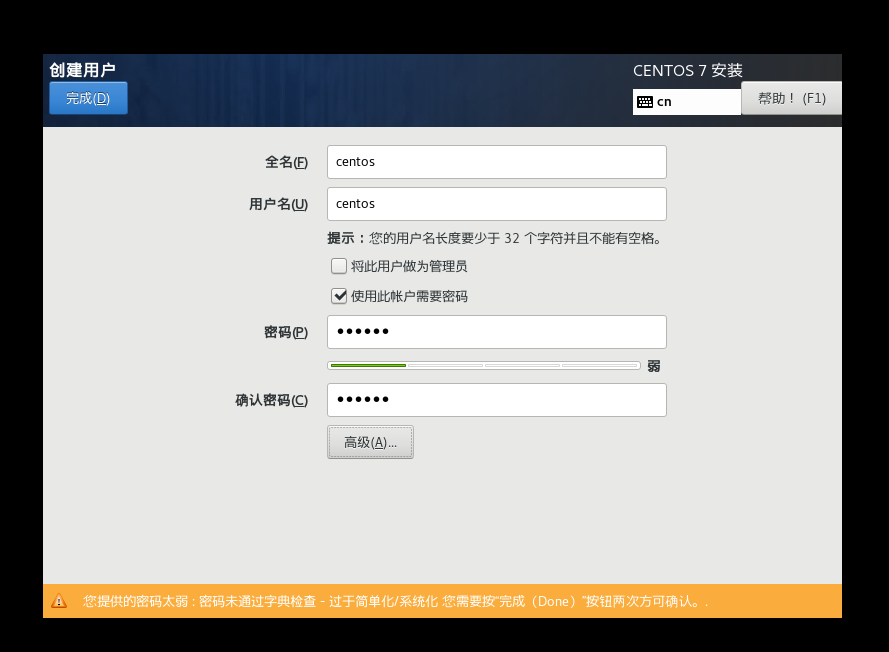Focus the 用户名 username field
This screenshot has height=652, width=889.
click(x=497, y=204)
